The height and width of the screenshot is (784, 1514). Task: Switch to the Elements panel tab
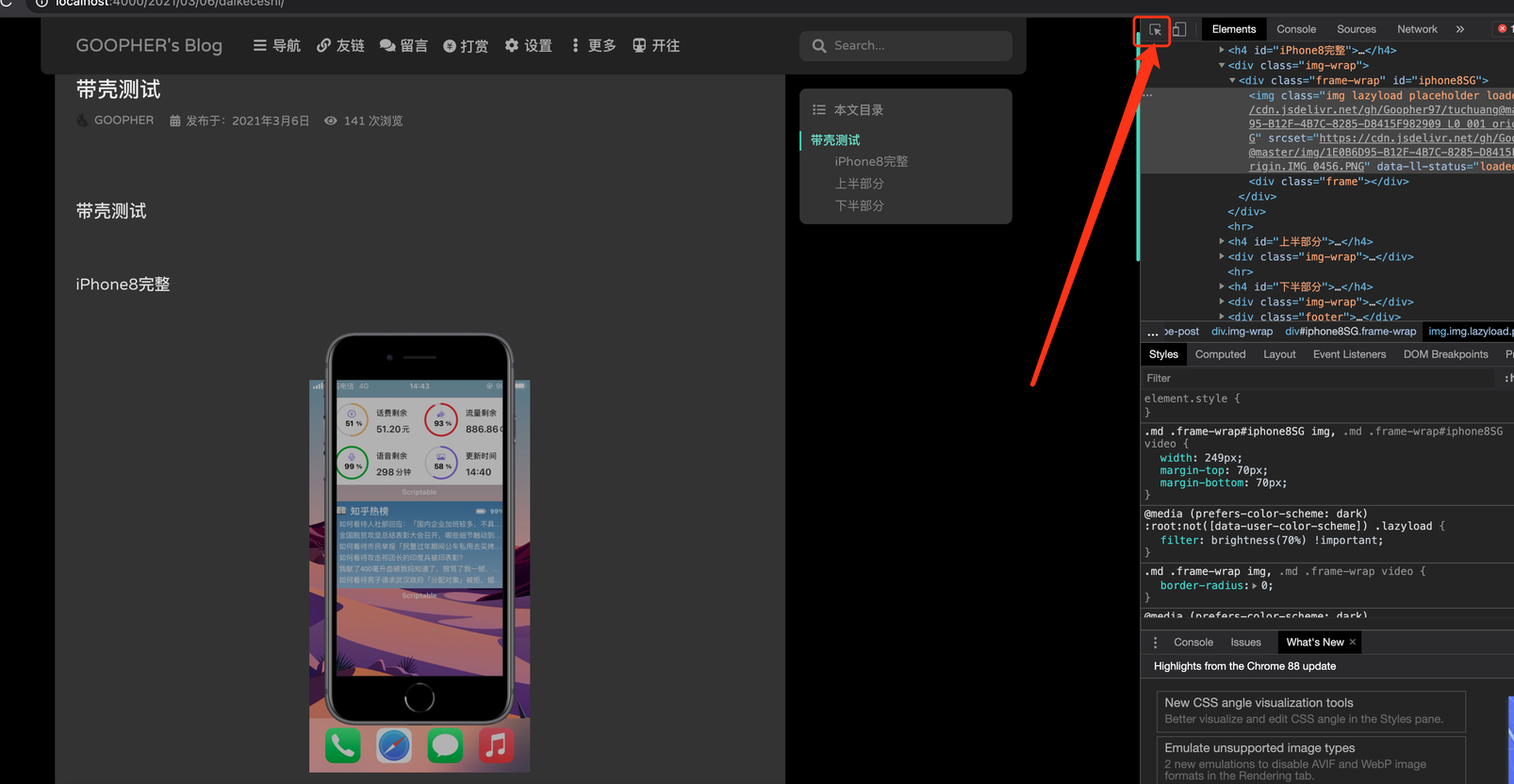tap(1234, 29)
